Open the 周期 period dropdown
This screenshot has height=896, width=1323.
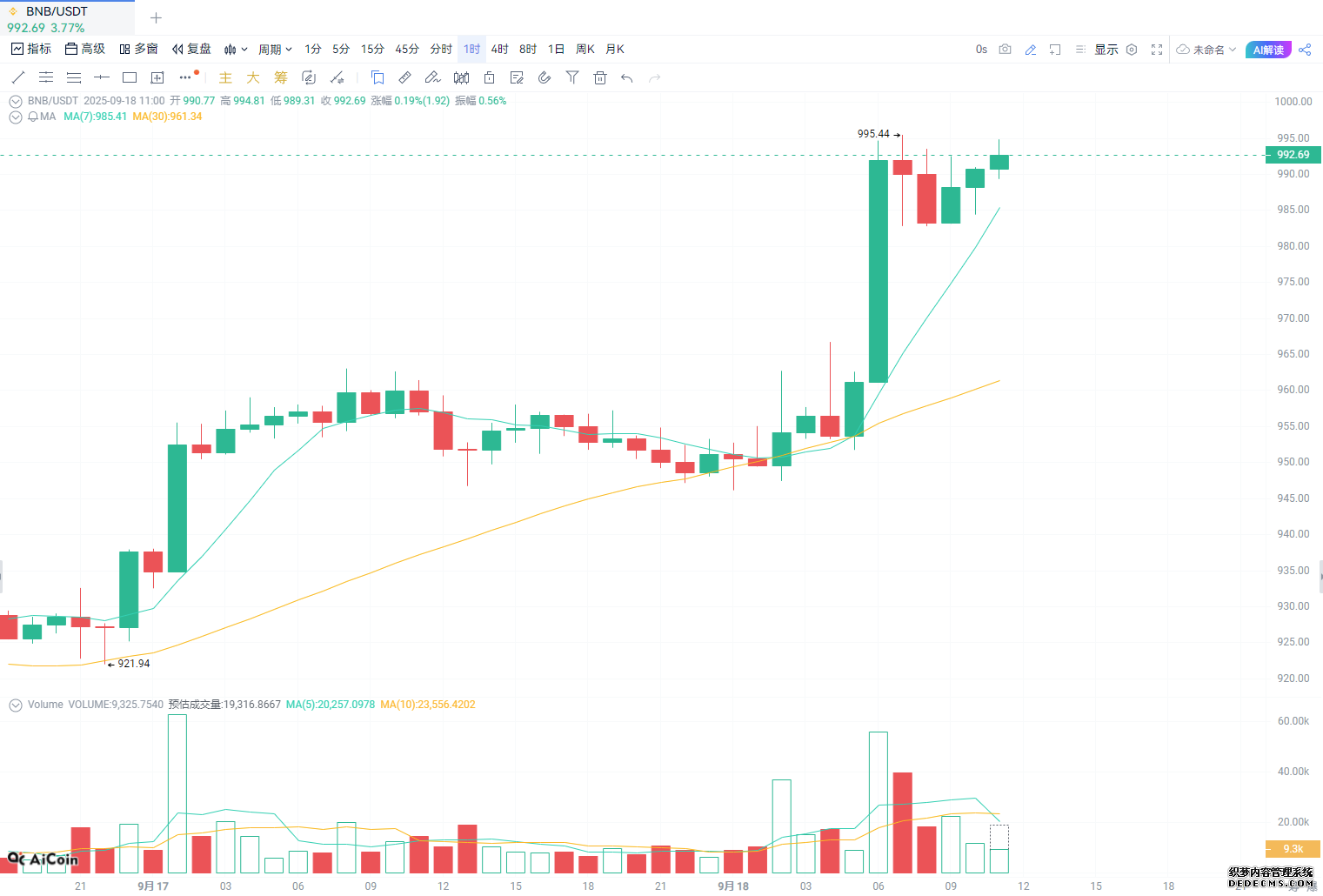(275, 50)
